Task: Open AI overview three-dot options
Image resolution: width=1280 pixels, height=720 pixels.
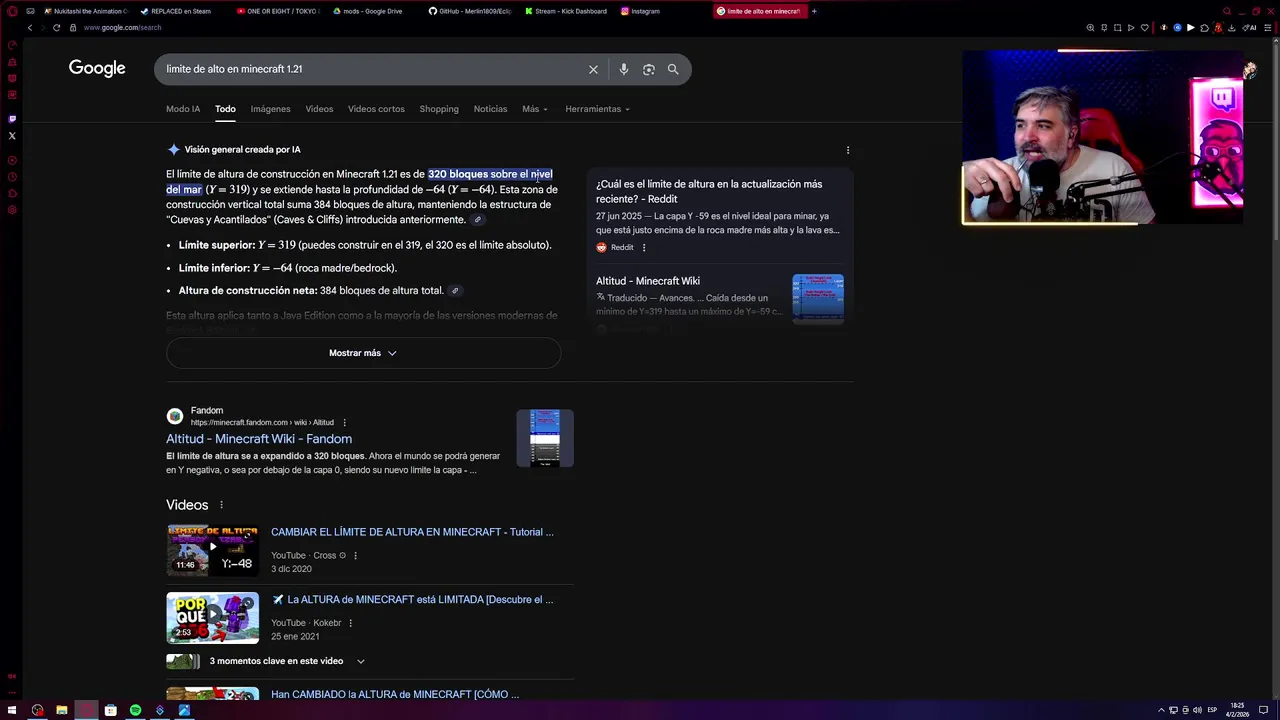Action: 847,150
